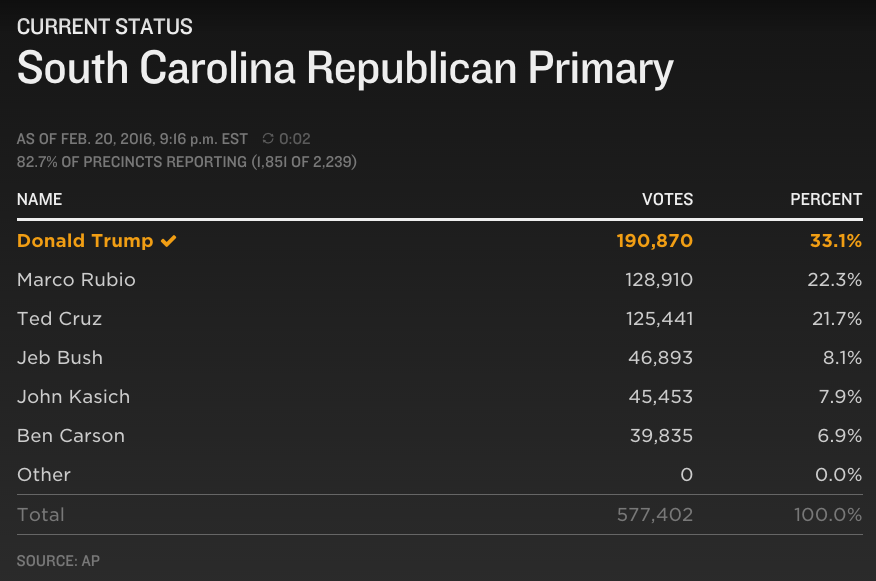The image size is (876, 581).
Task: Click the winner checkmark beside Donald Trump
Action: [169, 241]
